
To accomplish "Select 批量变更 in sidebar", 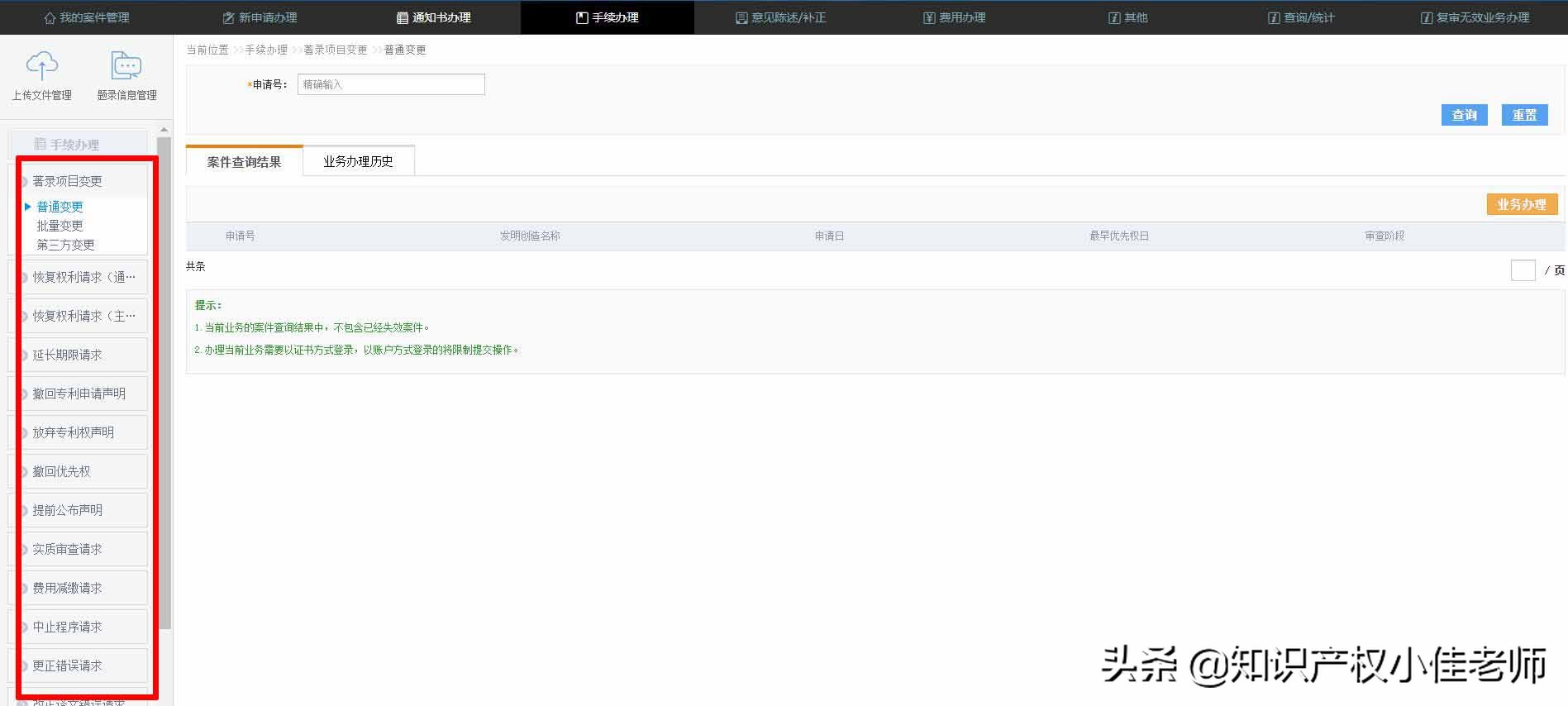I will 60,226.
